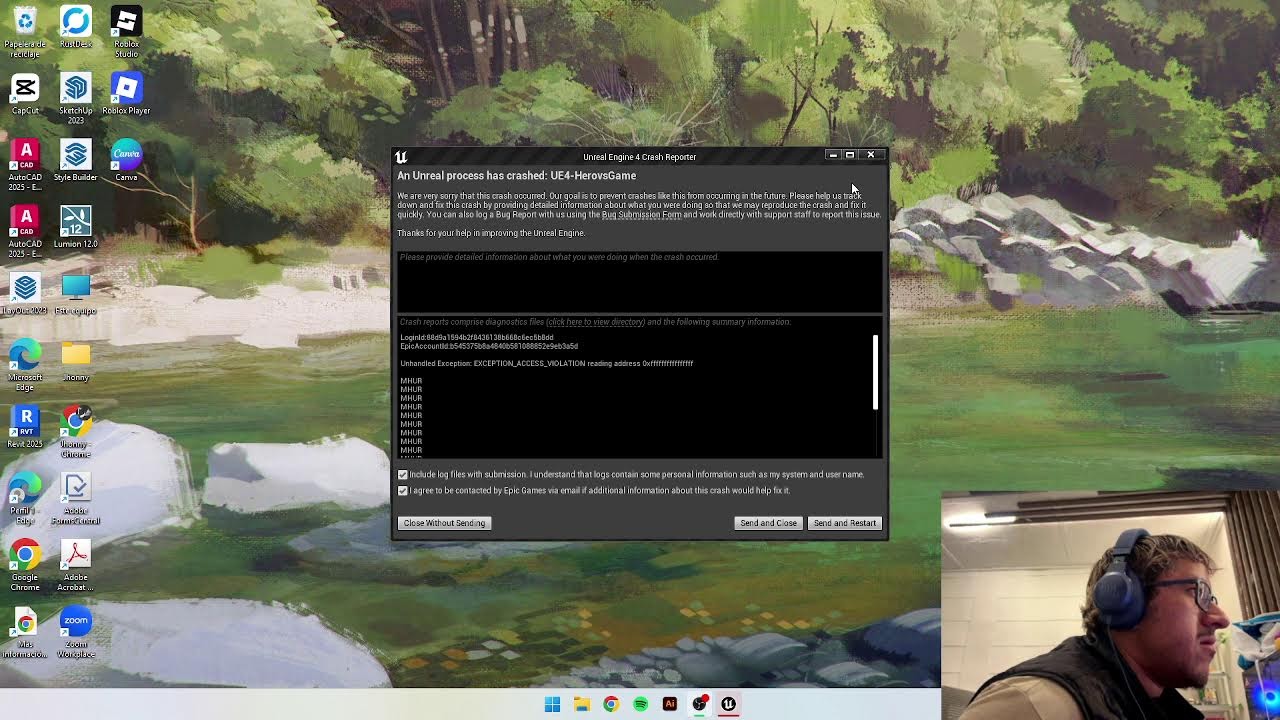
Task: Follow the 'click here to view directory' link
Action: point(596,322)
